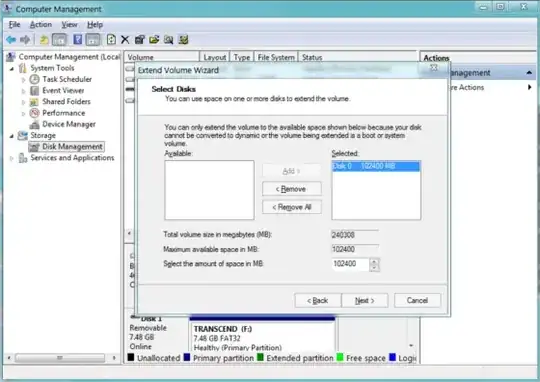The height and width of the screenshot is (382, 540).
Task: Click the Back arrow toolbar icon
Action: coord(11,40)
